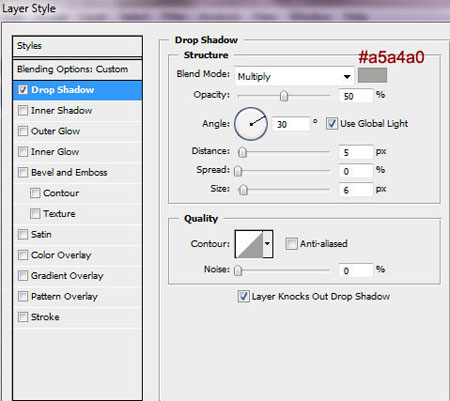The height and width of the screenshot is (401, 450).
Task: Click the Angle dial control
Action: coord(251,124)
